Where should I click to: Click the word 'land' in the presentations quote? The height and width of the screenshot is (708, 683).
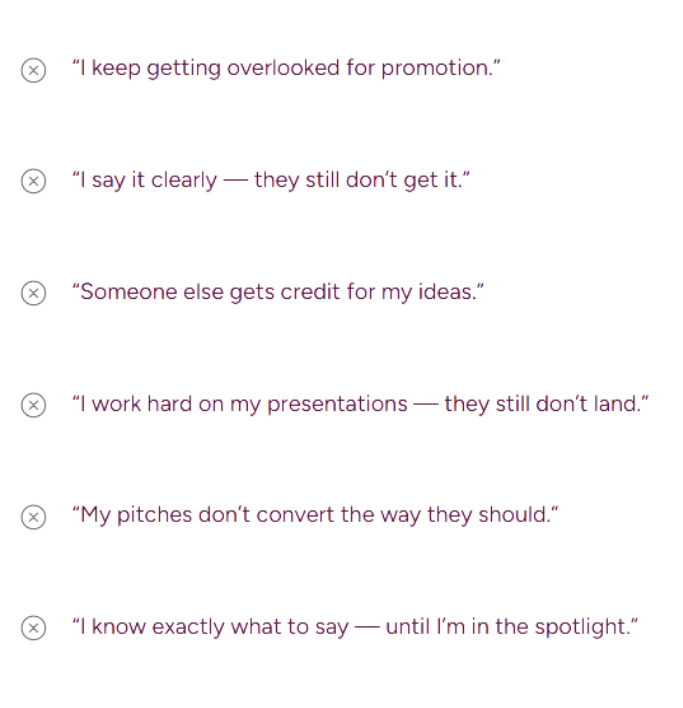(x=617, y=404)
